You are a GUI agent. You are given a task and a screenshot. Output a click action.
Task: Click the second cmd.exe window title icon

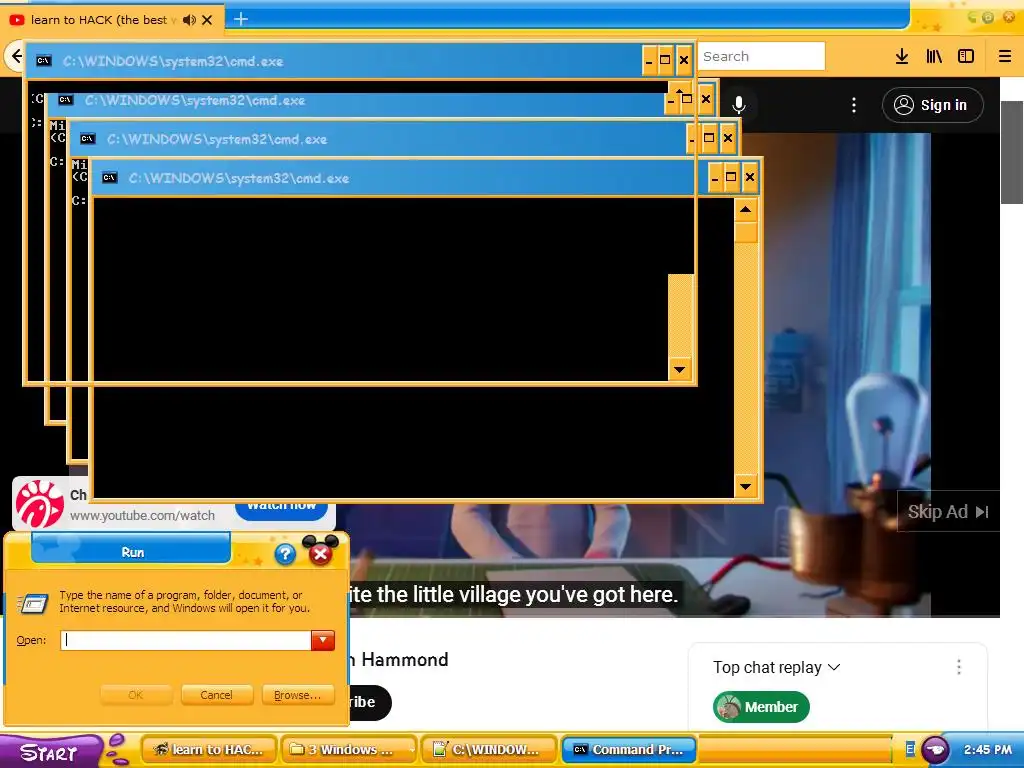tap(65, 100)
